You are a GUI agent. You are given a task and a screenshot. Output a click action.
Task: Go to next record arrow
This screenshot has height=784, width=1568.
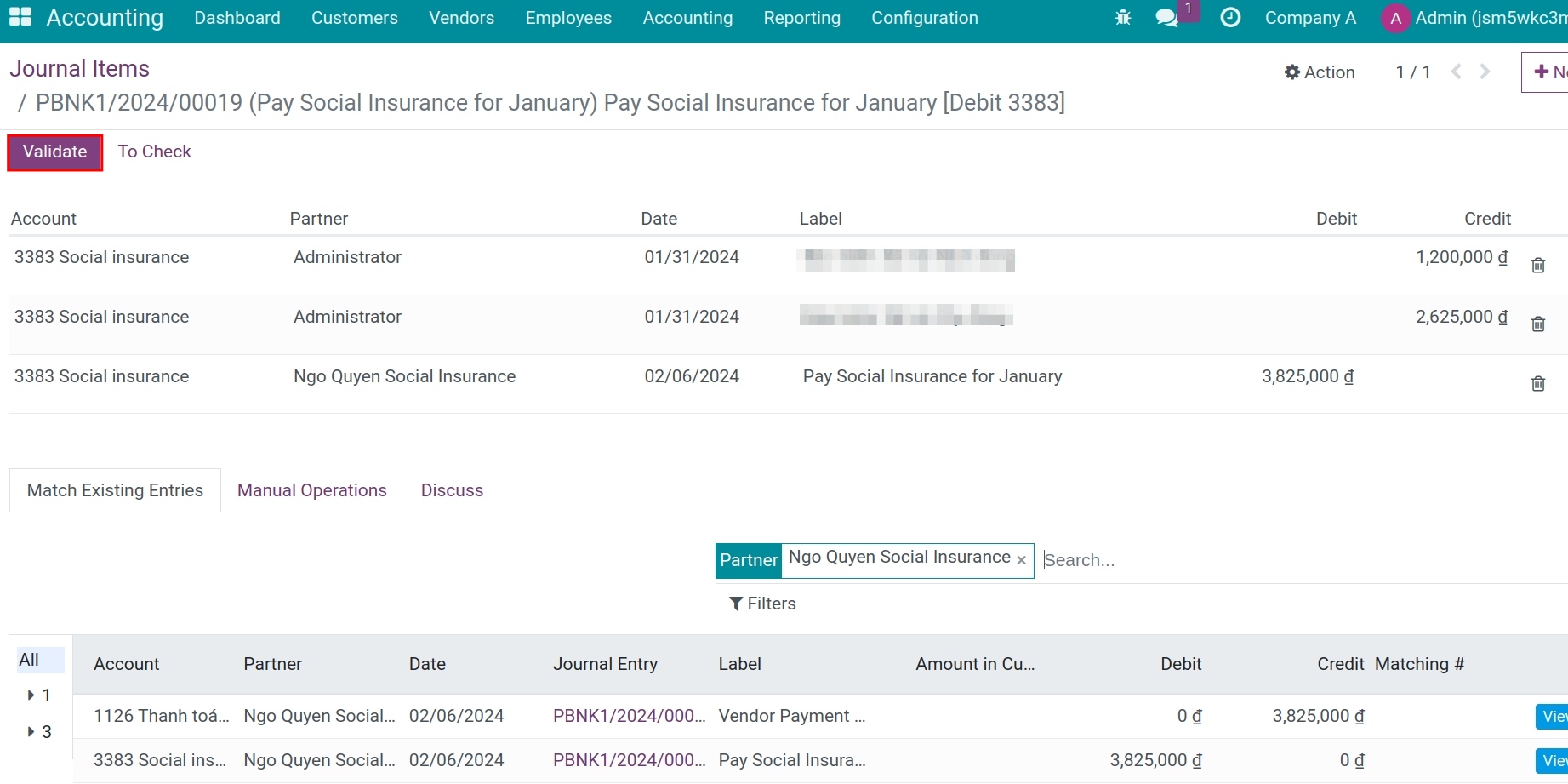[1485, 72]
